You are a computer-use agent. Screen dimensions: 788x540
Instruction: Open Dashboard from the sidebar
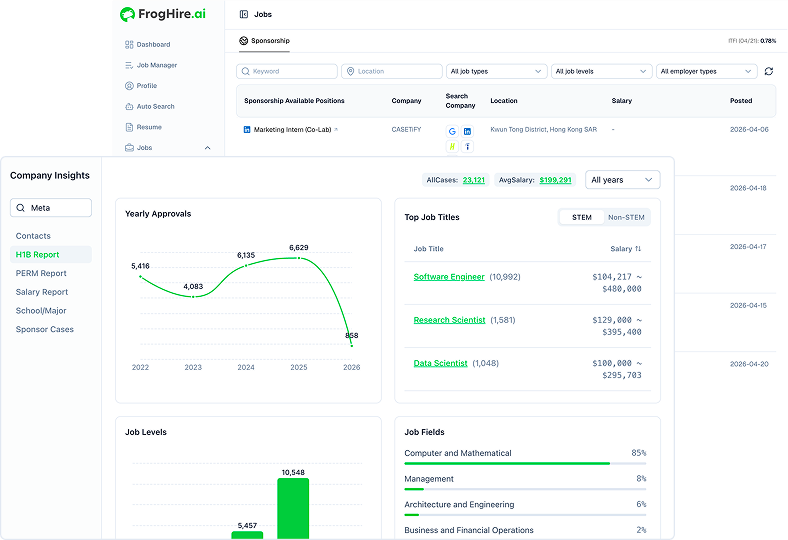point(148,45)
